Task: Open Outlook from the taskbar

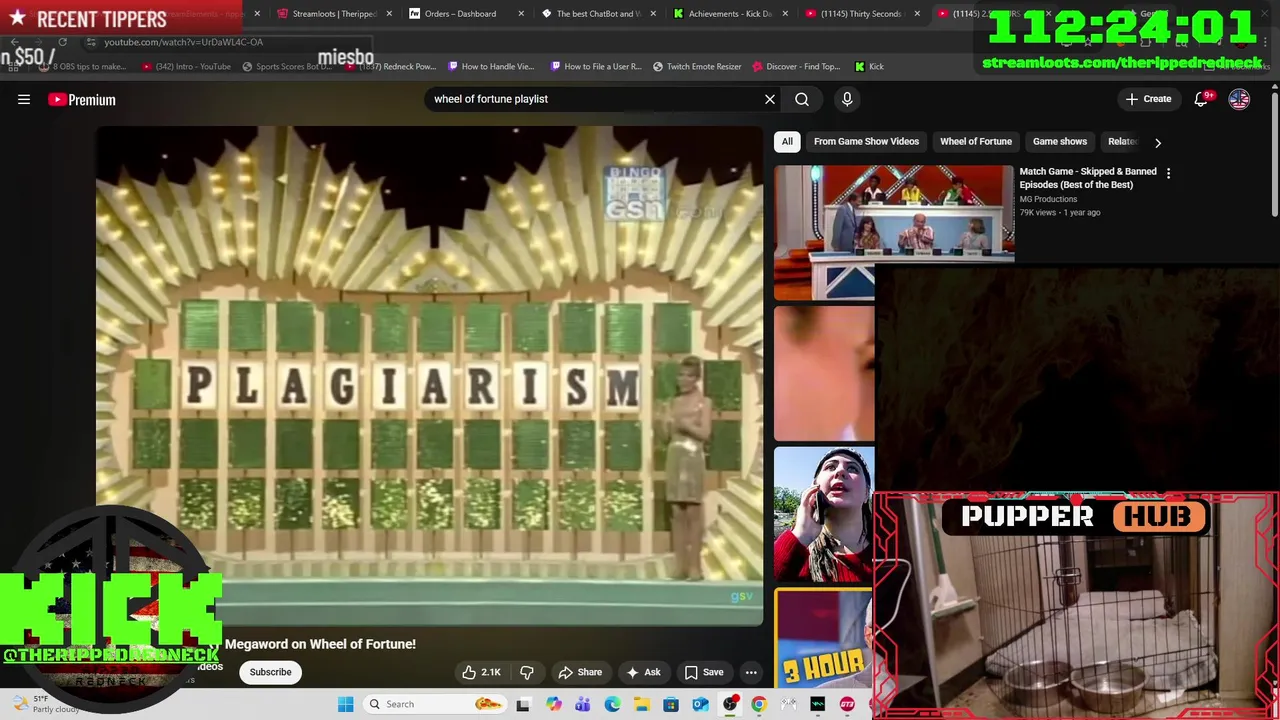Action: pos(700,704)
